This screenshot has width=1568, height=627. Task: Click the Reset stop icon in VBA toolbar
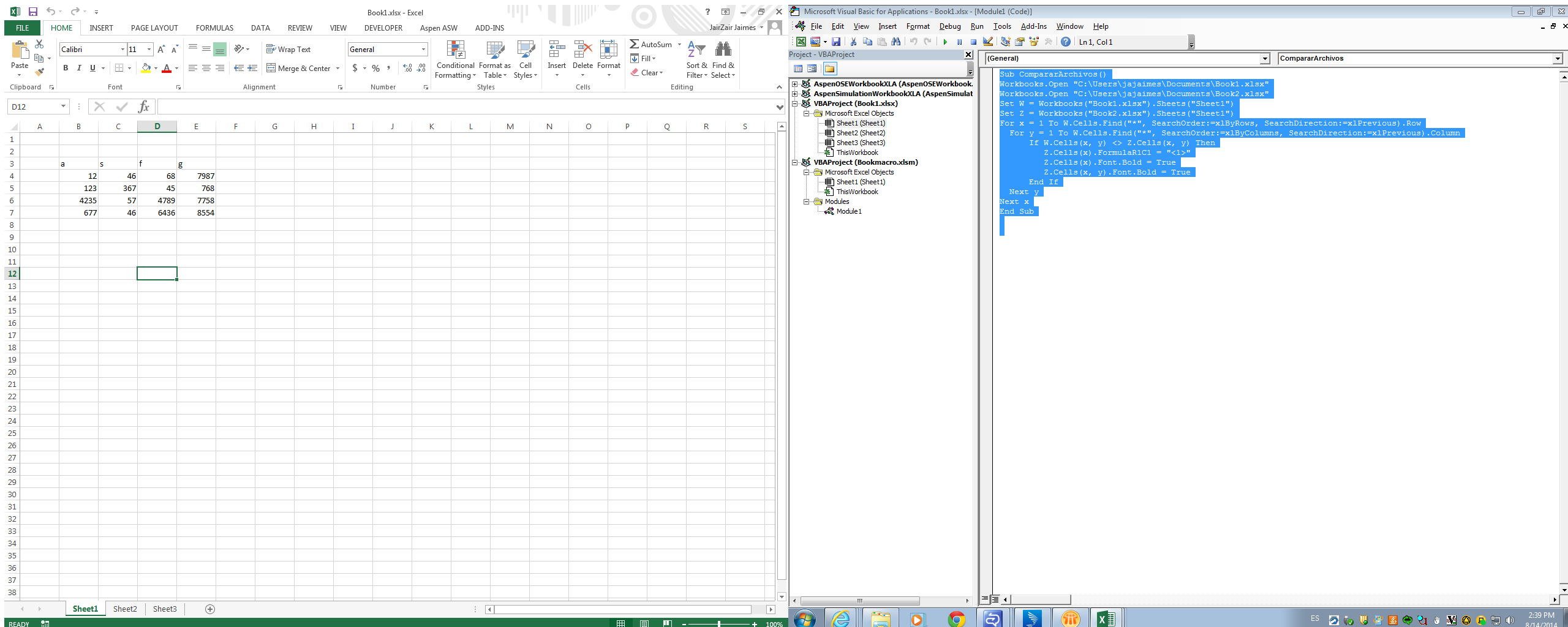973,42
